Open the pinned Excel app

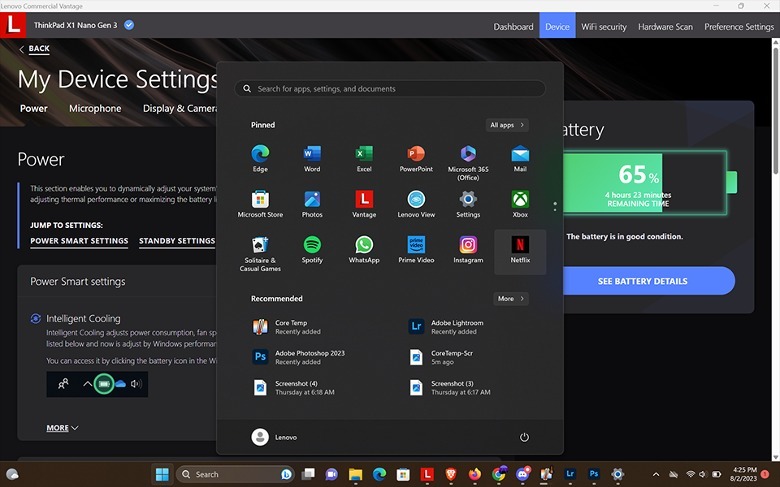pos(364,158)
